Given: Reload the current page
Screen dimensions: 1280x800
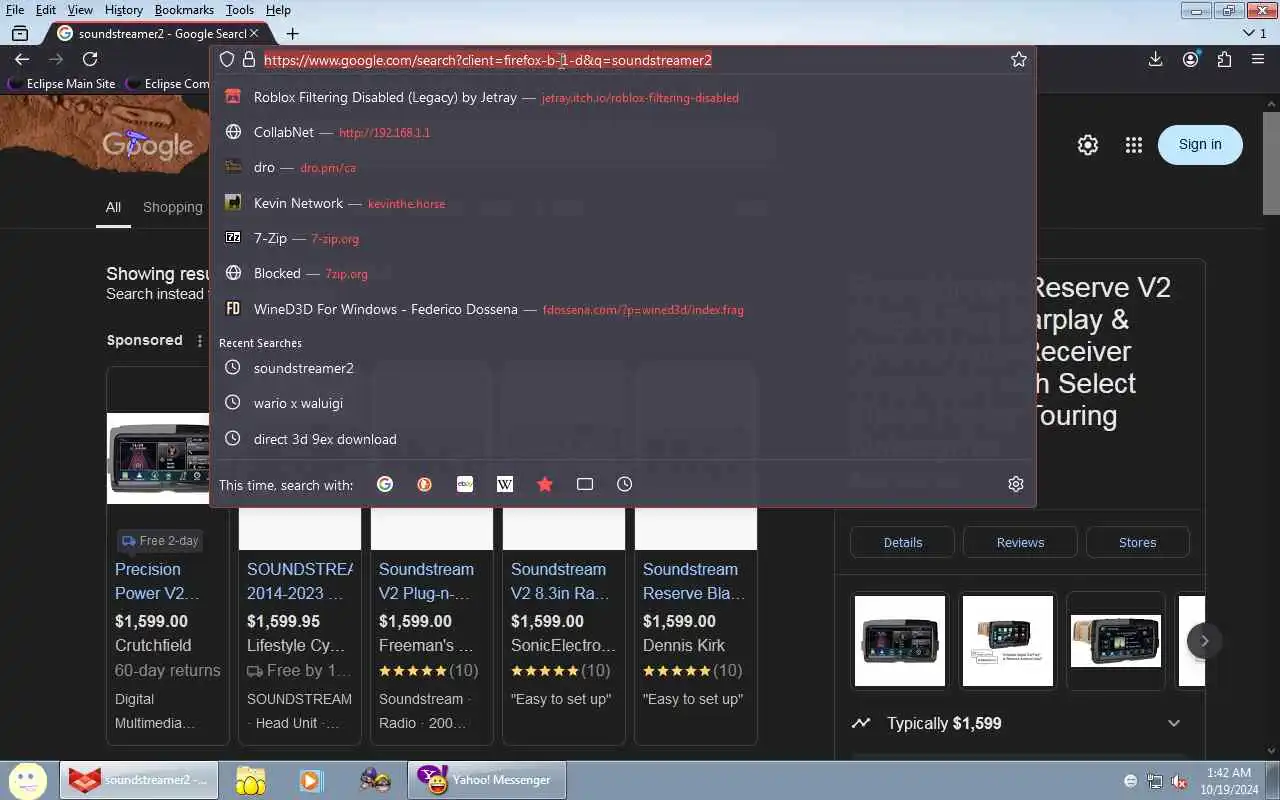Looking at the screenshot, I should point(90,60).
